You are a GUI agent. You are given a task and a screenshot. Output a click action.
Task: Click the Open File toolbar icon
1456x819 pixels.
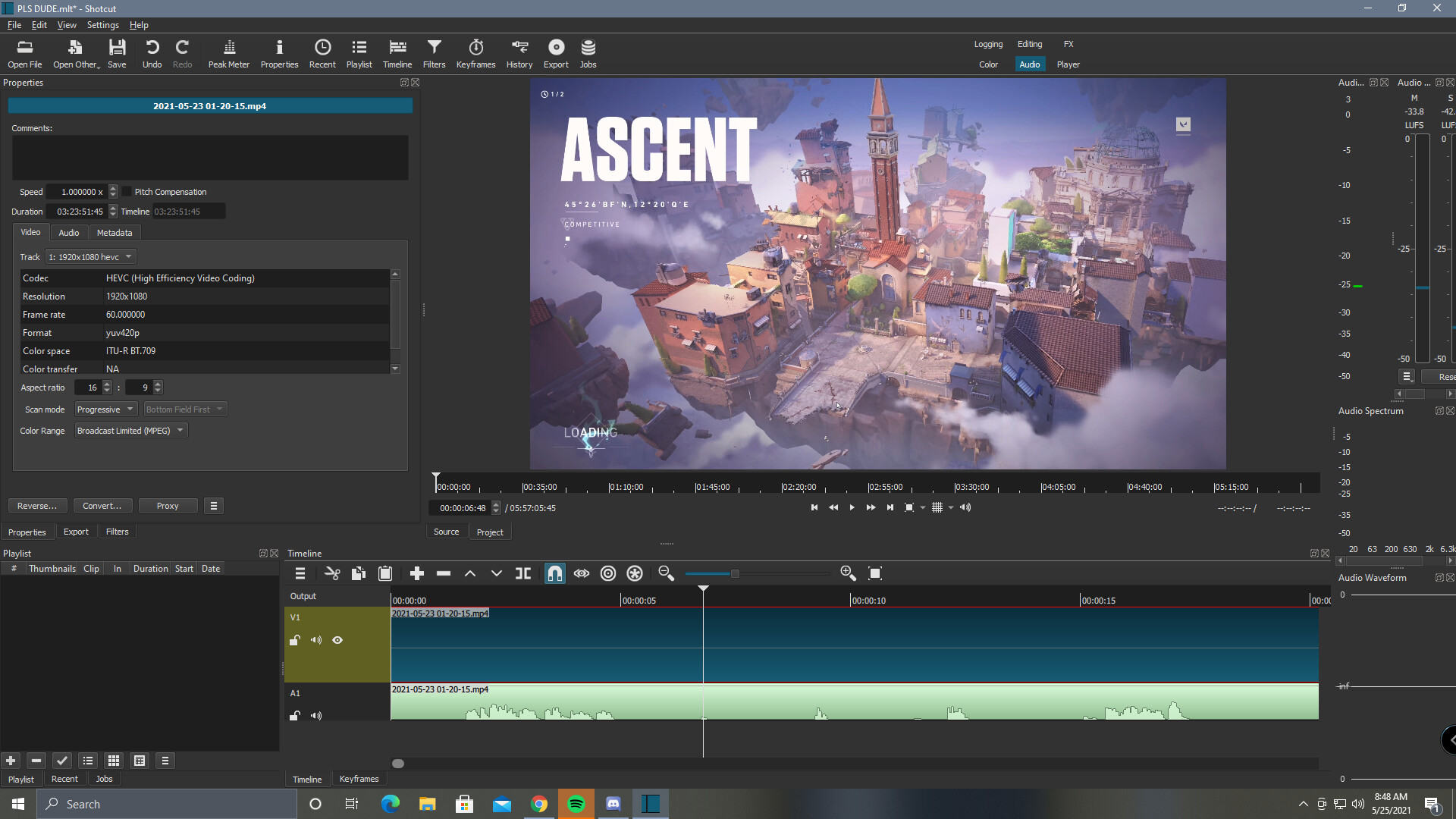pos(24,54)
